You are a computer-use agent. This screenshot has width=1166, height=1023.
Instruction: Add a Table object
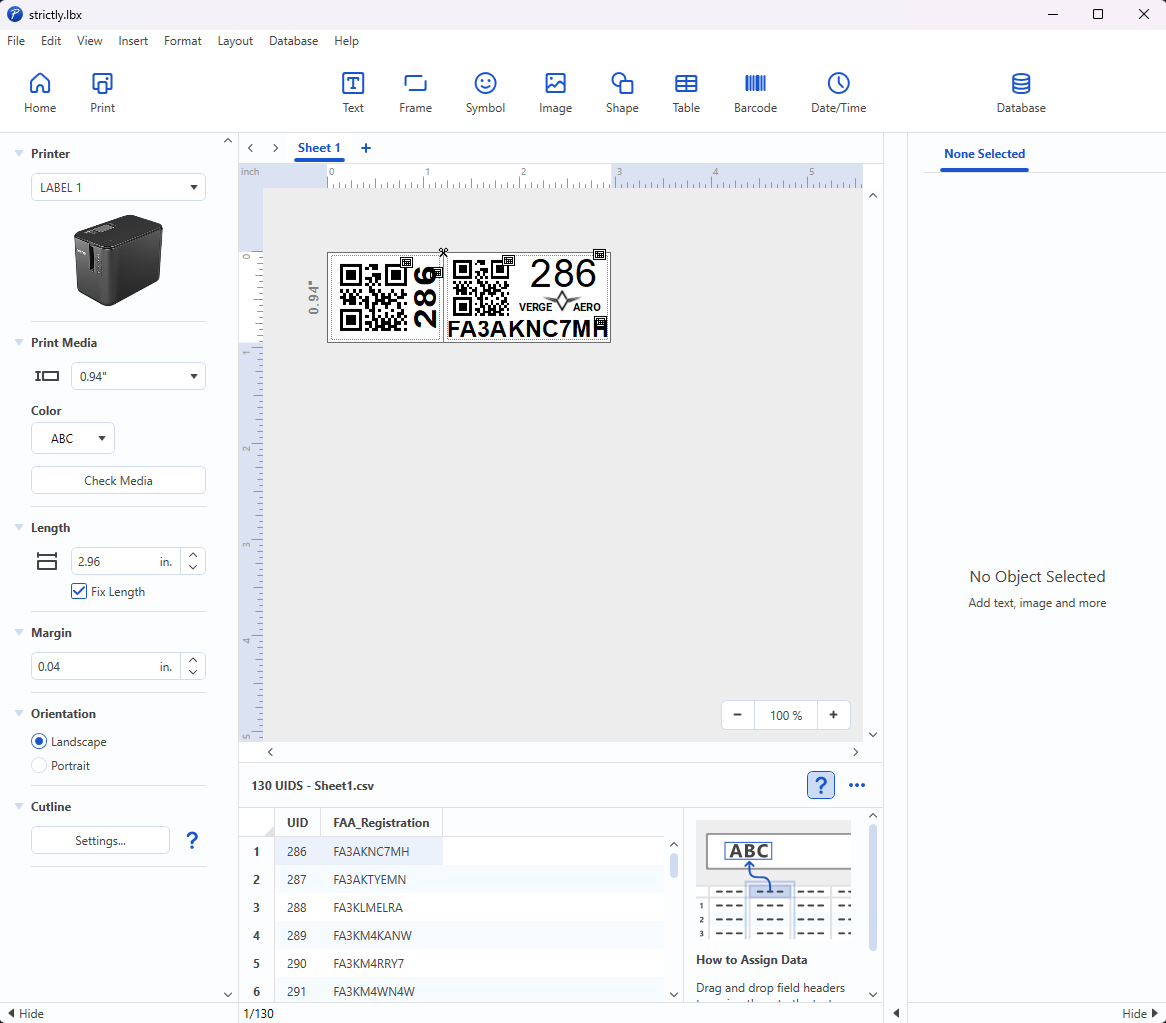(x=686, y=93)
